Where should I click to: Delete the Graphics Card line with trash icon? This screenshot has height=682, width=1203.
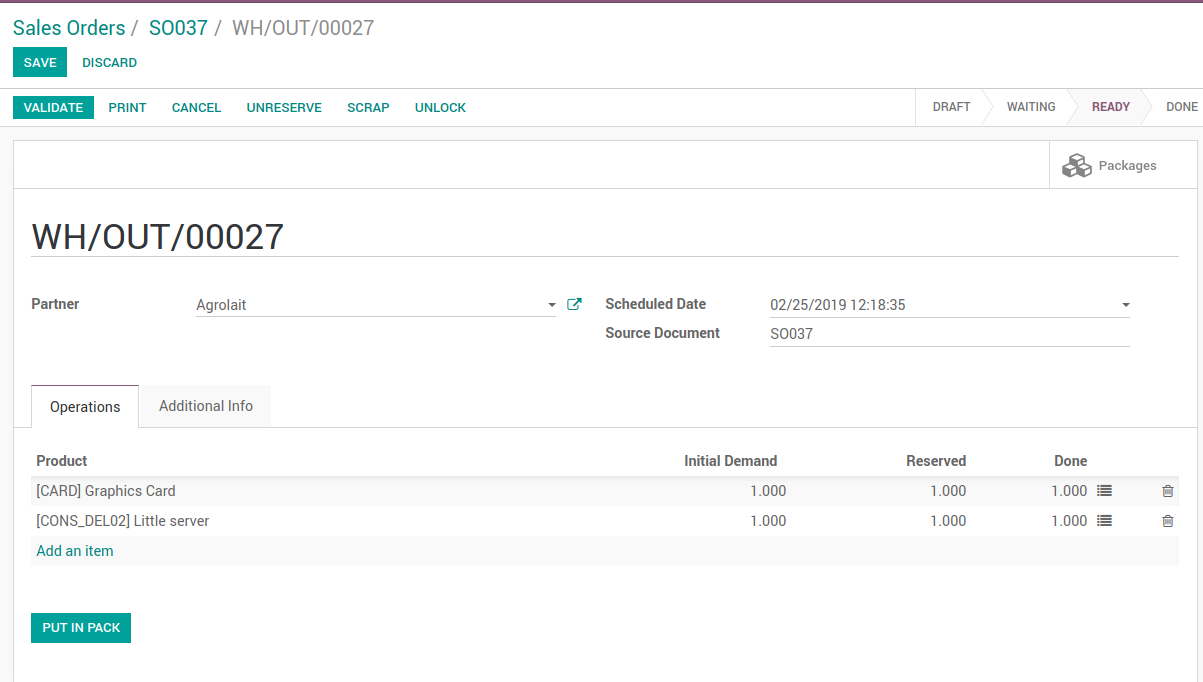[x=1168, y=491]
